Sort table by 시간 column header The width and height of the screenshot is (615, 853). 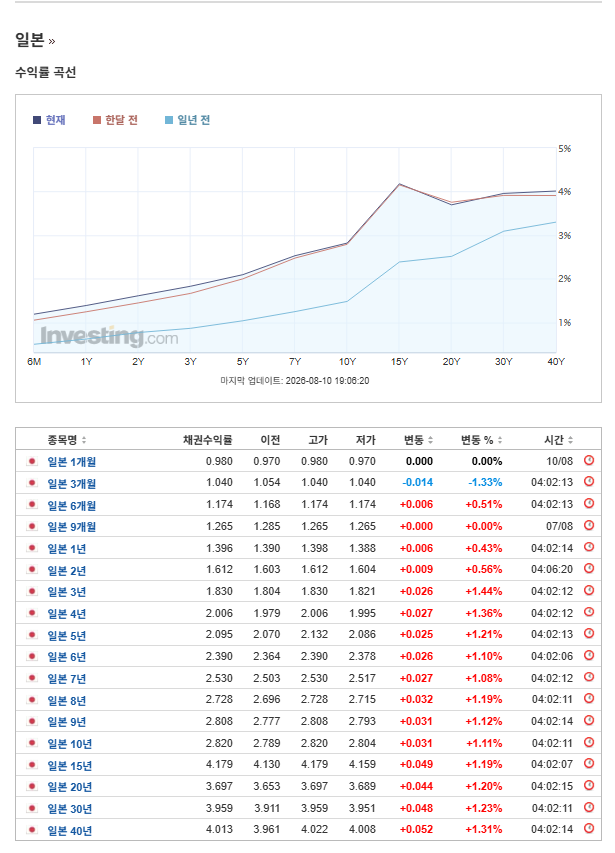coord(558,440)
